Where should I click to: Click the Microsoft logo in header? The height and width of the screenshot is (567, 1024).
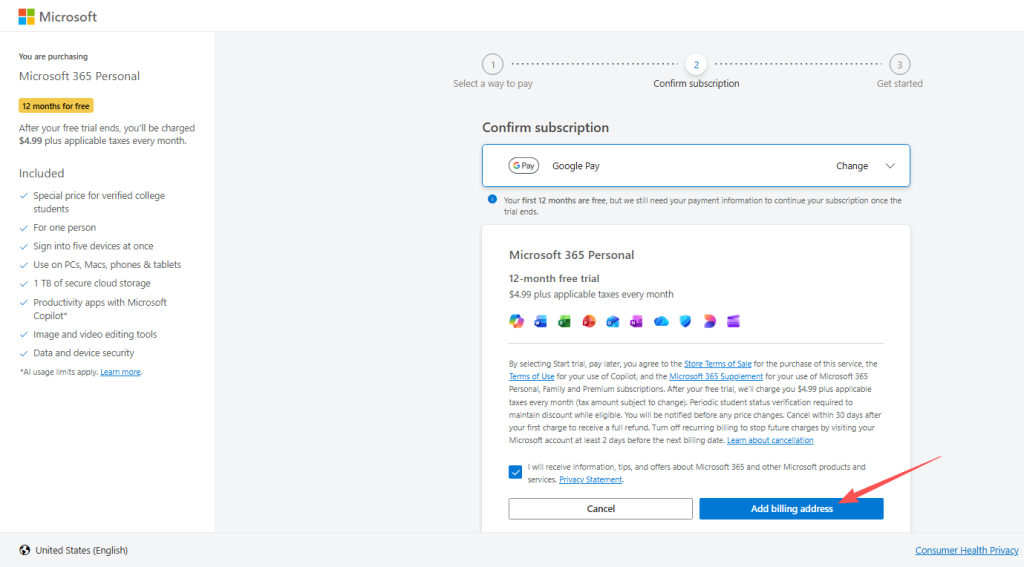coord(58,17)
